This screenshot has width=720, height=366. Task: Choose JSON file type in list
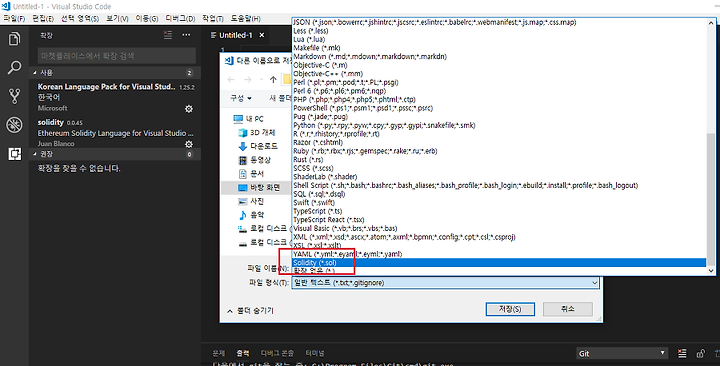[499, 22]
